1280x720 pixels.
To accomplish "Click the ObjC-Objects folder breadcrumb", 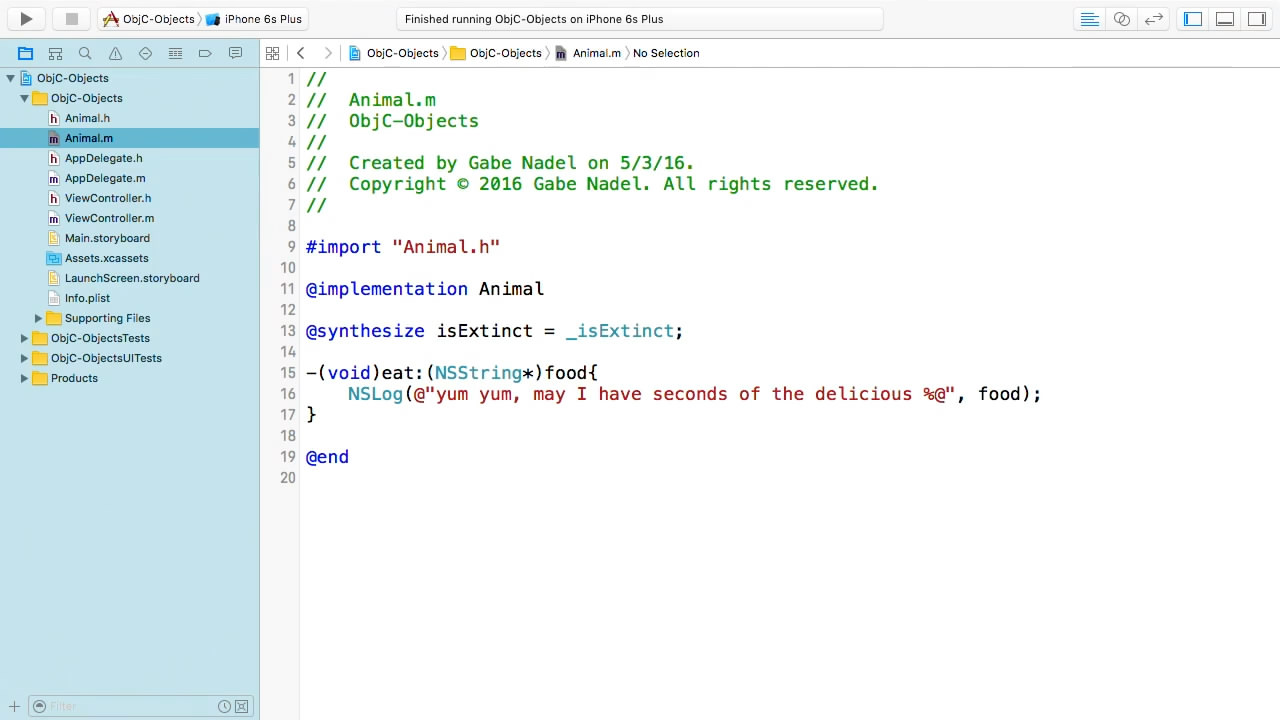I will (x=496, y=53).
